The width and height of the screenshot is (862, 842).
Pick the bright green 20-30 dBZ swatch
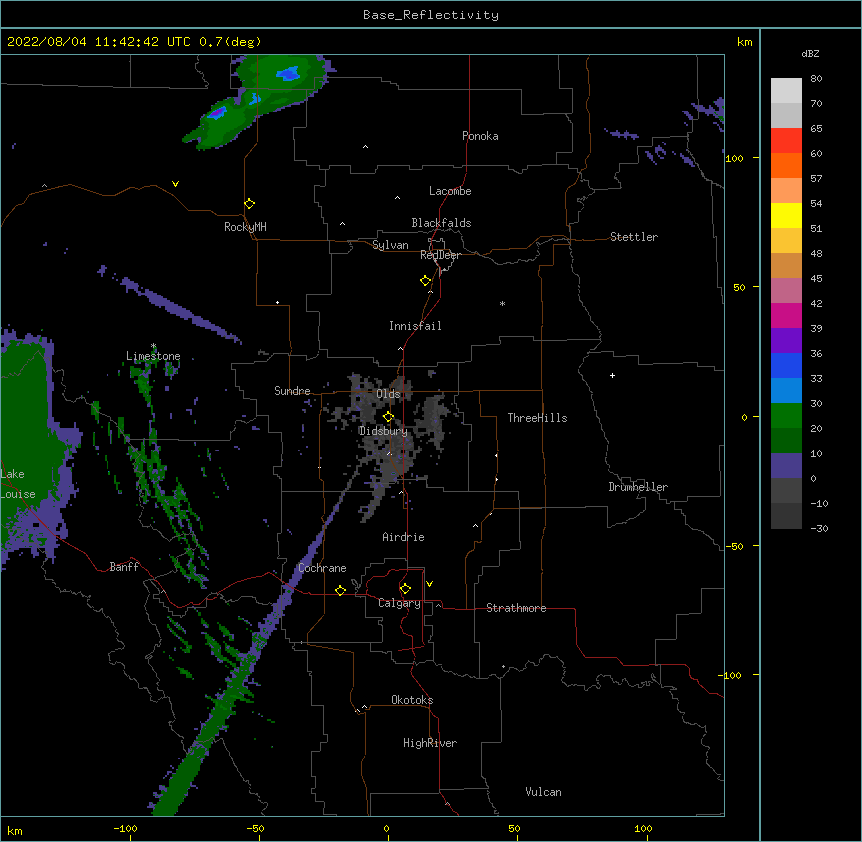[786, 416]
